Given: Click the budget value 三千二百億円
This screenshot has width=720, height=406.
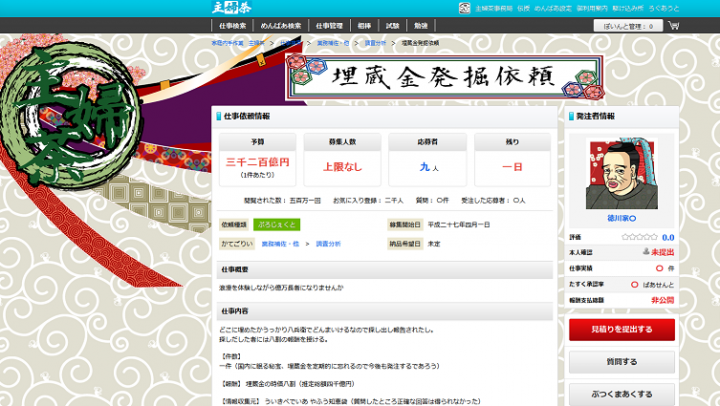Looking at the screenshot, I should click(x=258, y=162).
